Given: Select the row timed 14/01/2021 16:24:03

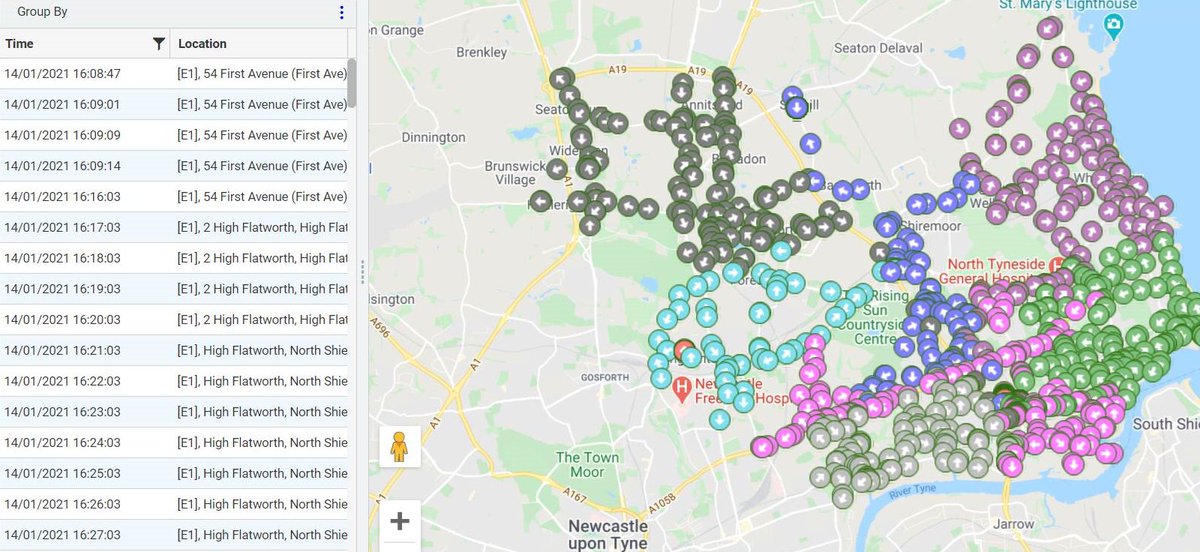Looking at the screenshot, I should (174, 442).
